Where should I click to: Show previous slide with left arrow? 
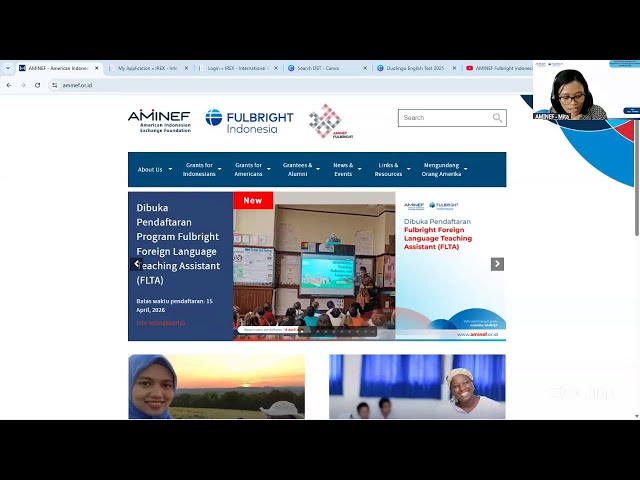[x=137, y=264]
